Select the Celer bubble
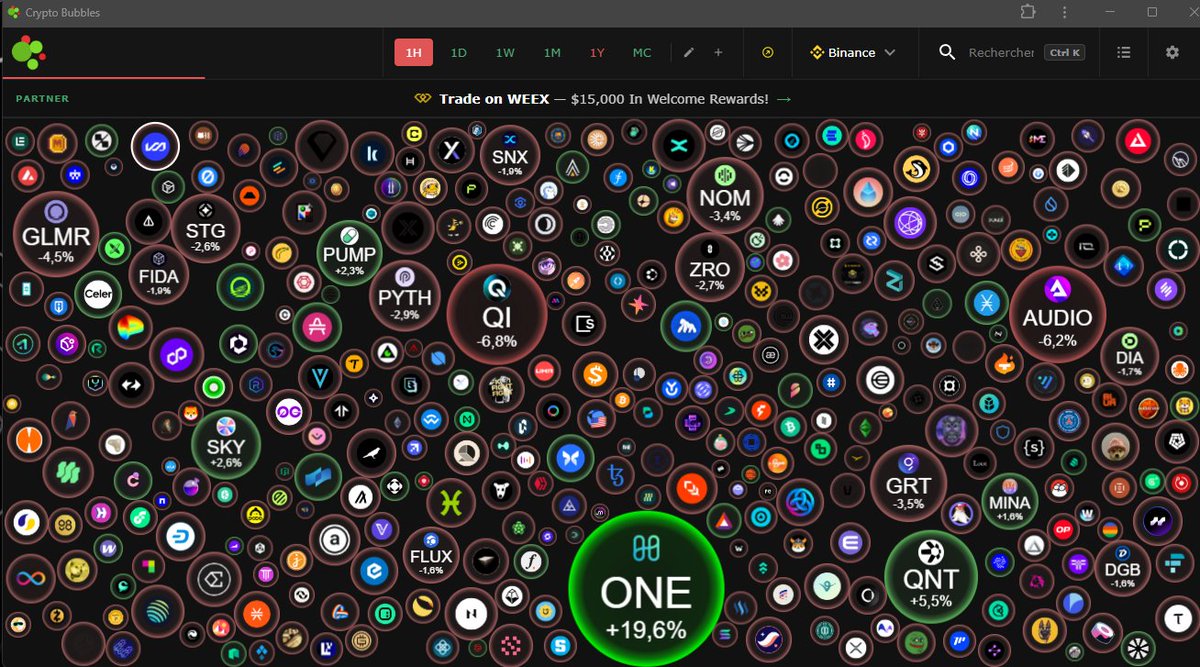The height and width of the screenshot is (667, 1200). coord(97,295)
